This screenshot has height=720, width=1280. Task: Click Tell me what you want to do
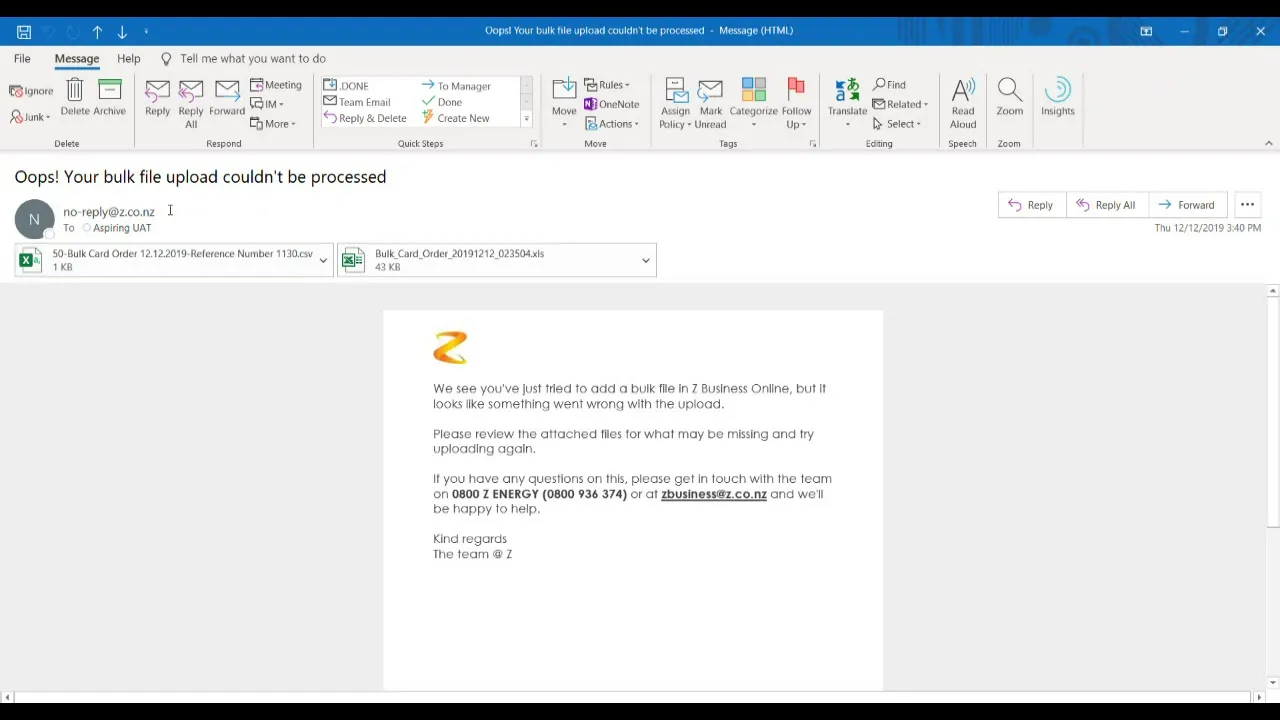[243, 59]
